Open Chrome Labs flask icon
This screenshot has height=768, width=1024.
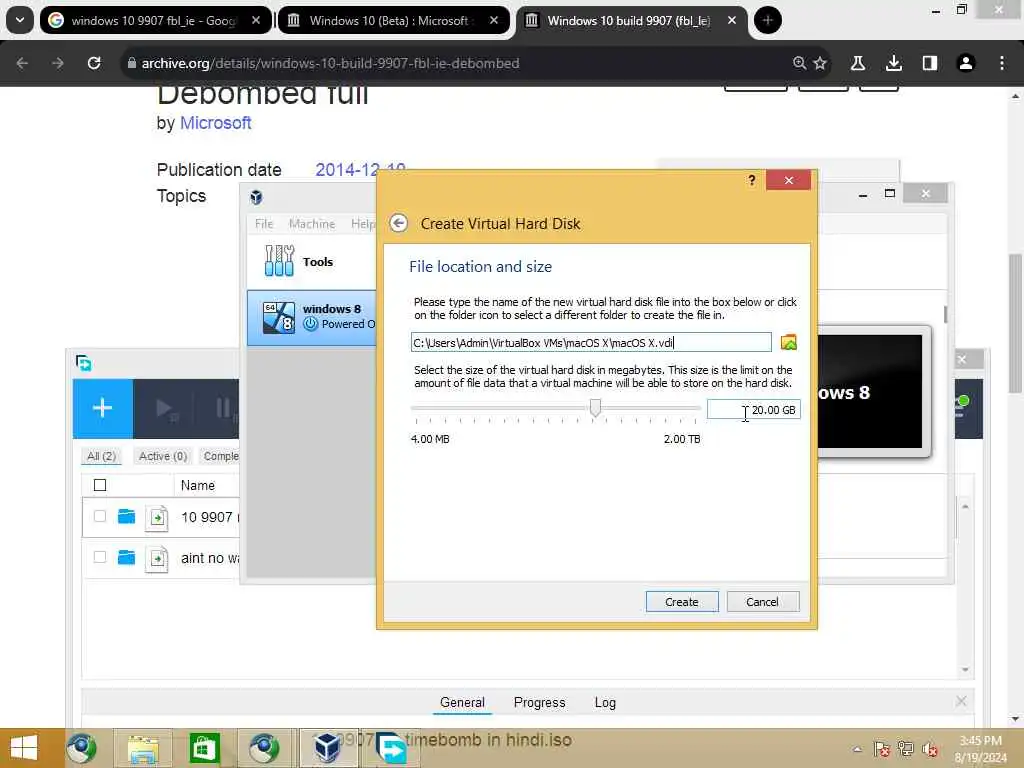point(857,63)
